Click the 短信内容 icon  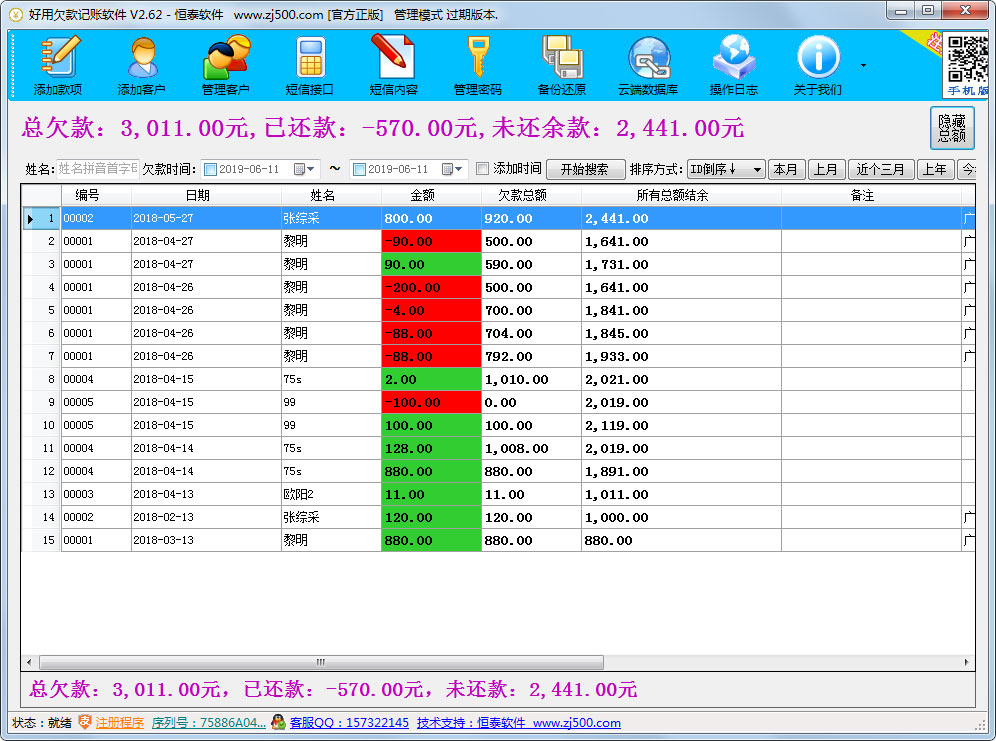393,64
